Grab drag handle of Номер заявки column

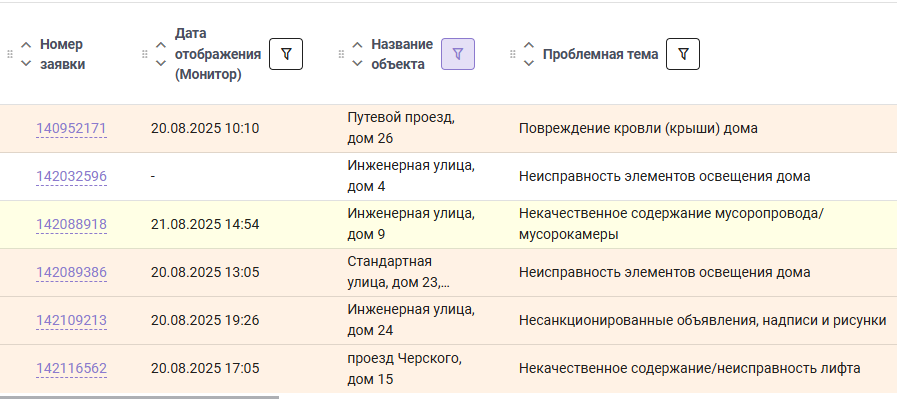pos(10,54)
